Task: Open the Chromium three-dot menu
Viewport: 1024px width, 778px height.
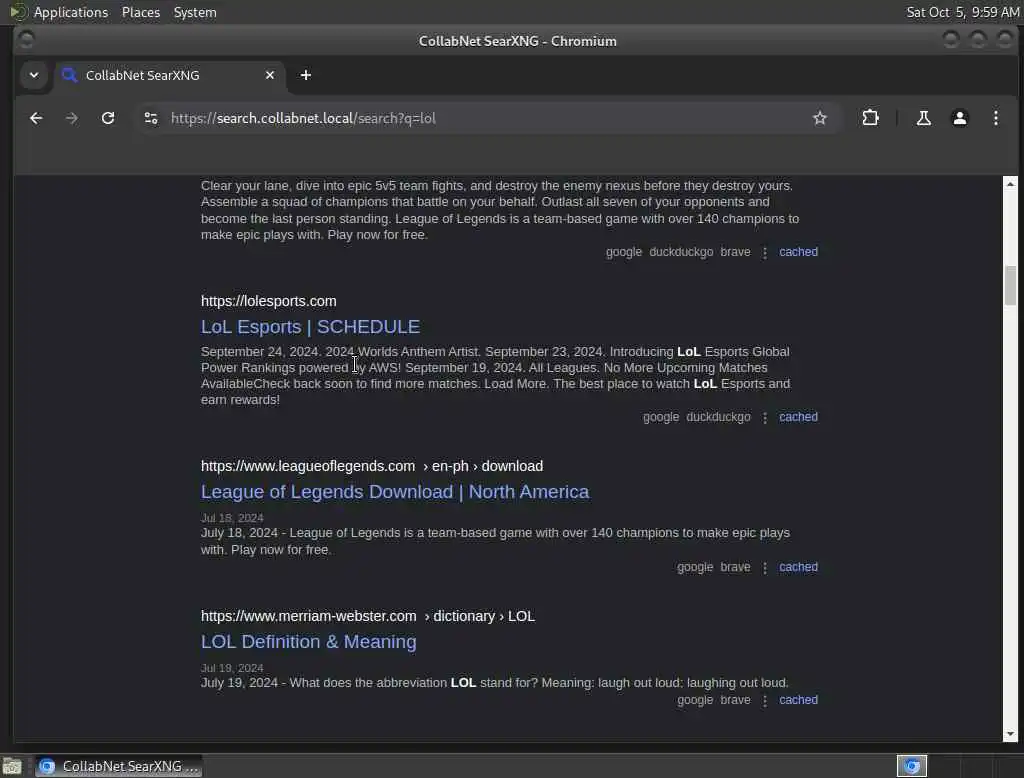Action: click(x=995, y=118)
